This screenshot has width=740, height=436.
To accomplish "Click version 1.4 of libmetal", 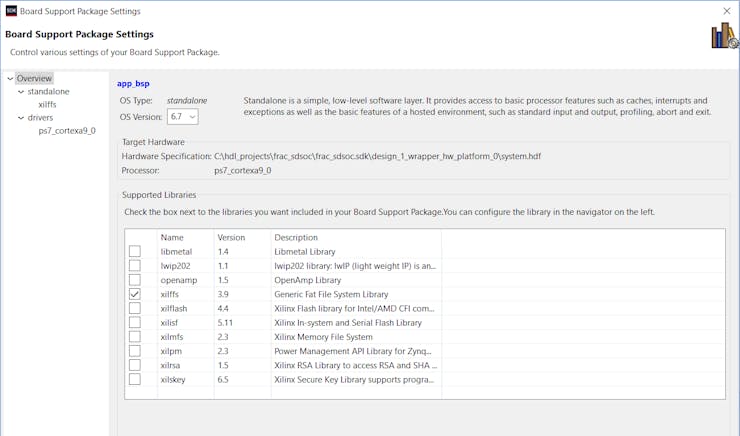I will click(223, 252).
